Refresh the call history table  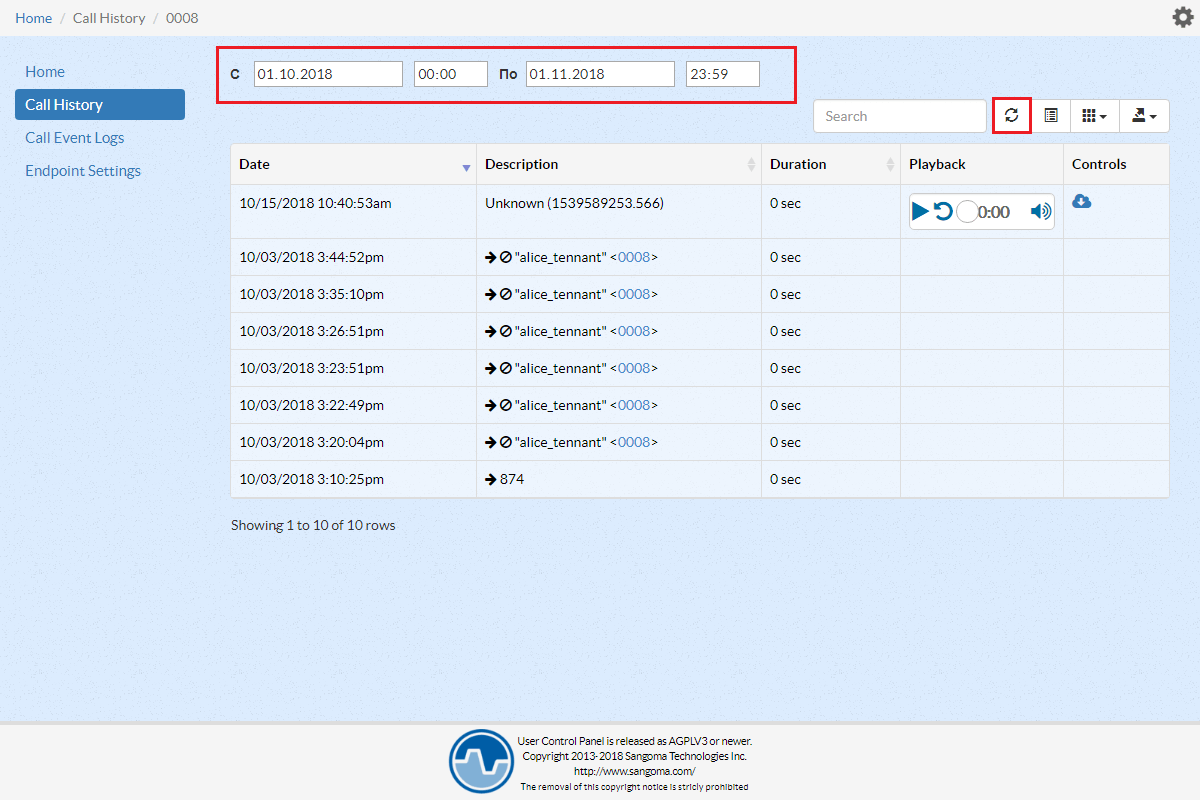pos(1012,116)
